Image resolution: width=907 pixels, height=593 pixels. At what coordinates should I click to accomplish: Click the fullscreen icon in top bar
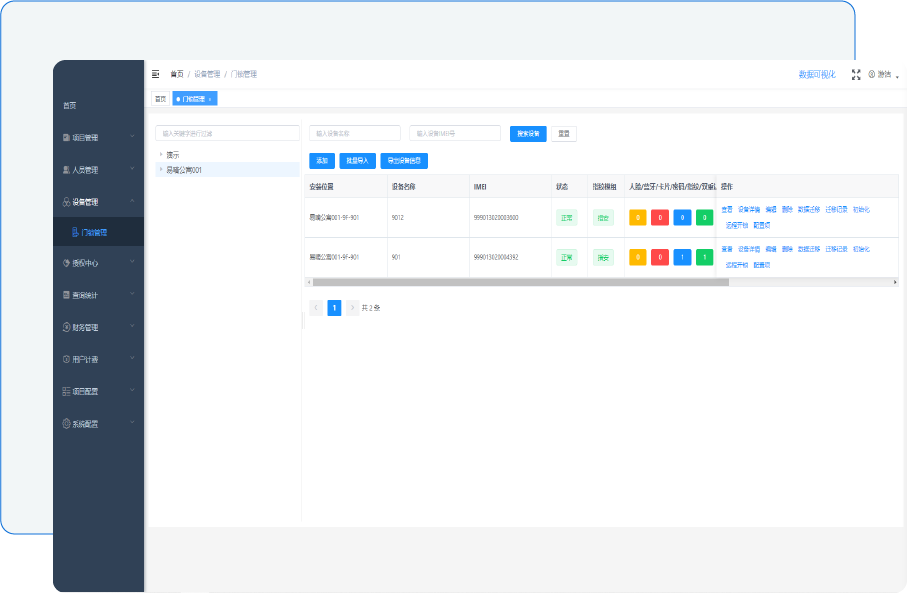(x=855, y=74)
